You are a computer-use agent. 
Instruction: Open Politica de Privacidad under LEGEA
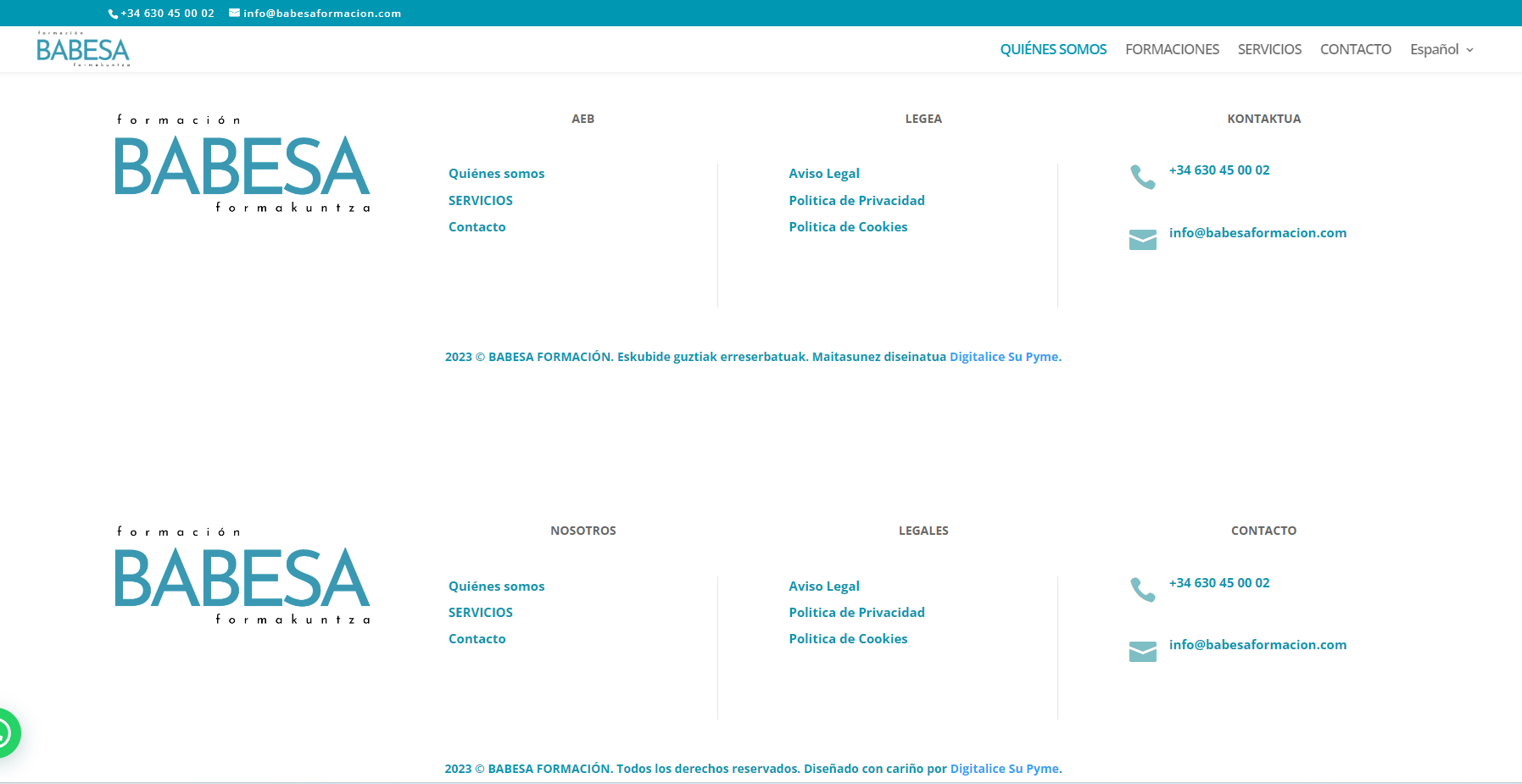tap(856, 201)
